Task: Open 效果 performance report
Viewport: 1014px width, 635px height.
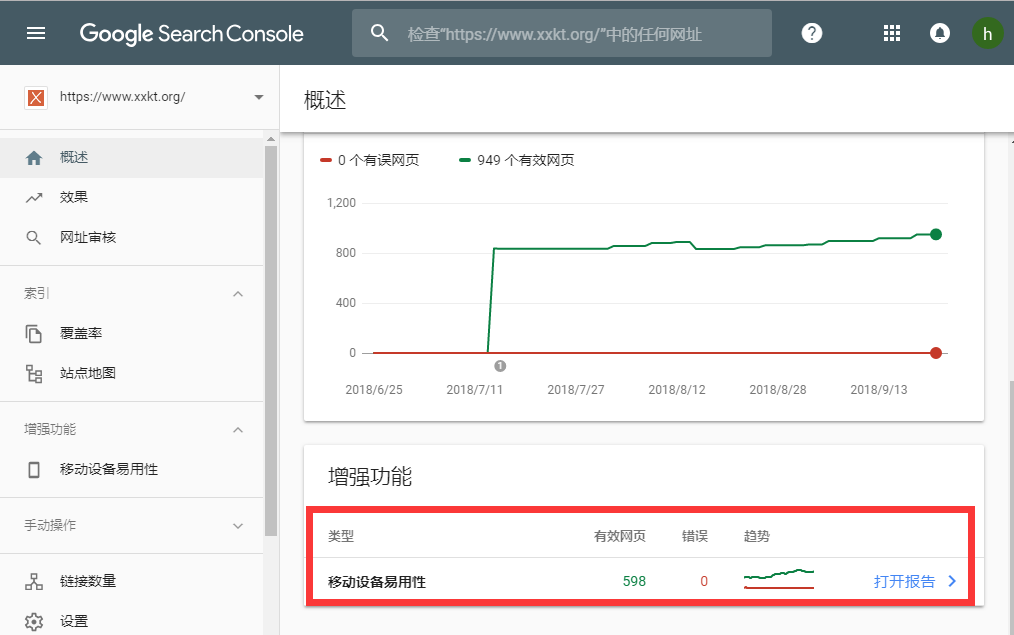Action: click(x=131, y=197)
